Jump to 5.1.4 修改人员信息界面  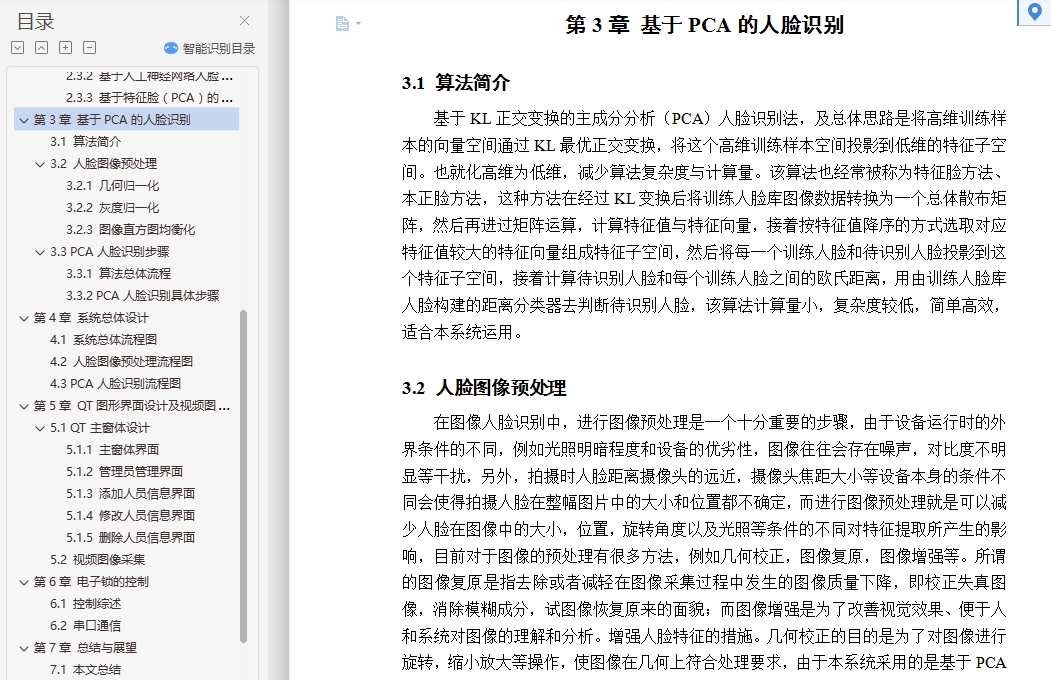click(x=131, y=516)
